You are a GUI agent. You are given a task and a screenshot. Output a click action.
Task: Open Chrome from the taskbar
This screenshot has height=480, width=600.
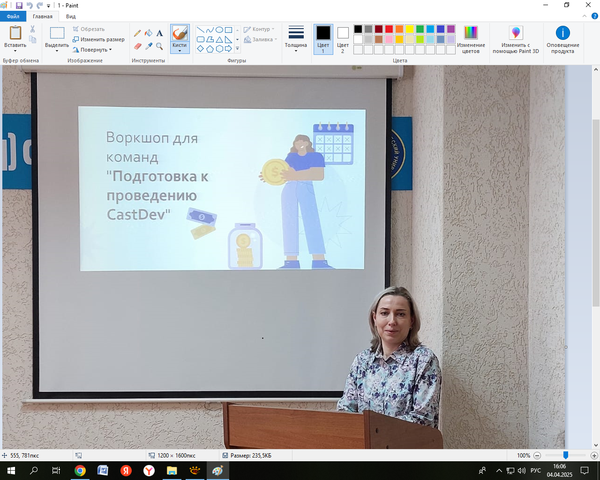(80, 470)
